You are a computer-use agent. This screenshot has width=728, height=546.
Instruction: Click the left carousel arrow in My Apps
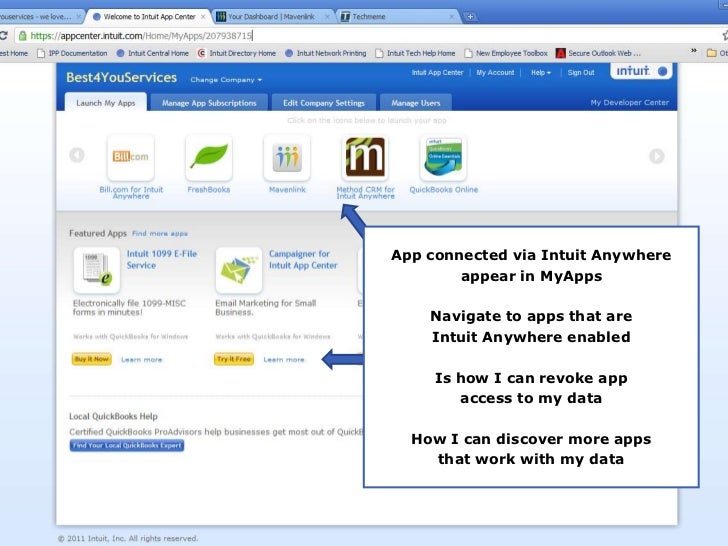pyautogui.click(x=77, y=155)
